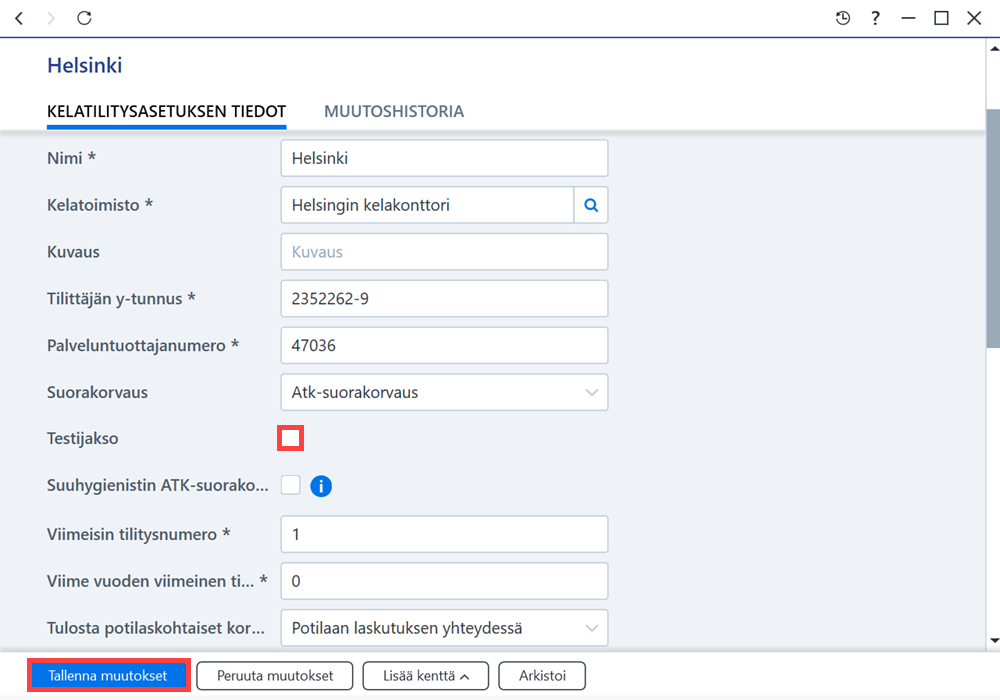Expand the Tulosta potilaskohtaiset dropdown

point(444,628)
